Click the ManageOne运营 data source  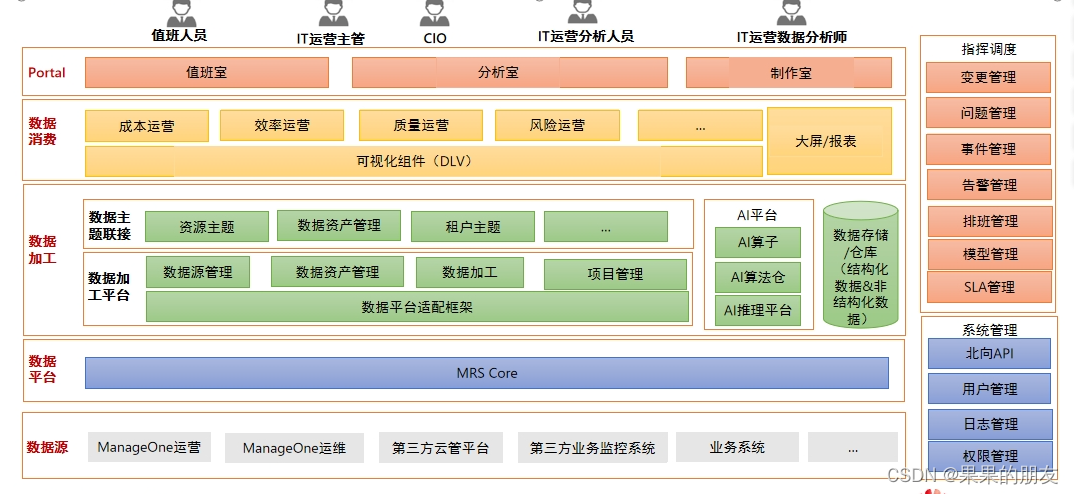pos(149,447)
